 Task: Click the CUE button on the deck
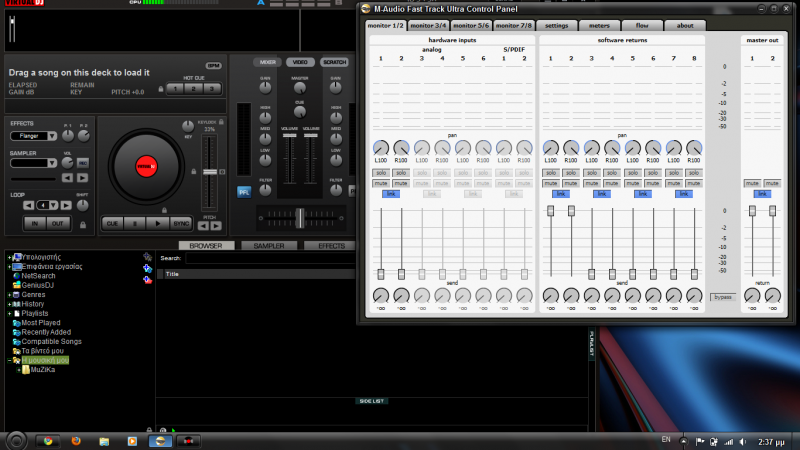[x=112, y=223]
